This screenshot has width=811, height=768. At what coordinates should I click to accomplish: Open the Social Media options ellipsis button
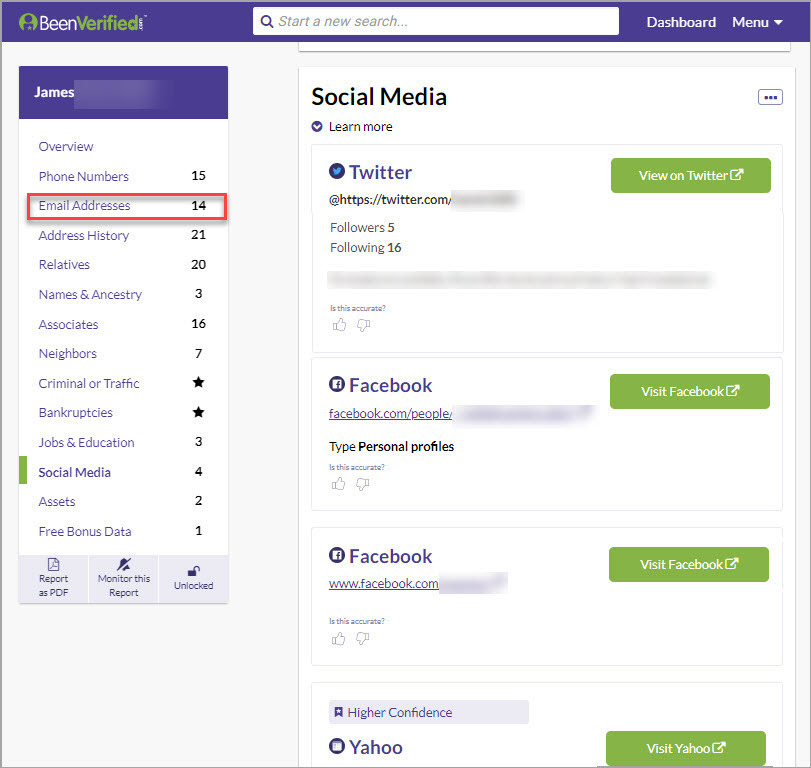pos(770,97)
